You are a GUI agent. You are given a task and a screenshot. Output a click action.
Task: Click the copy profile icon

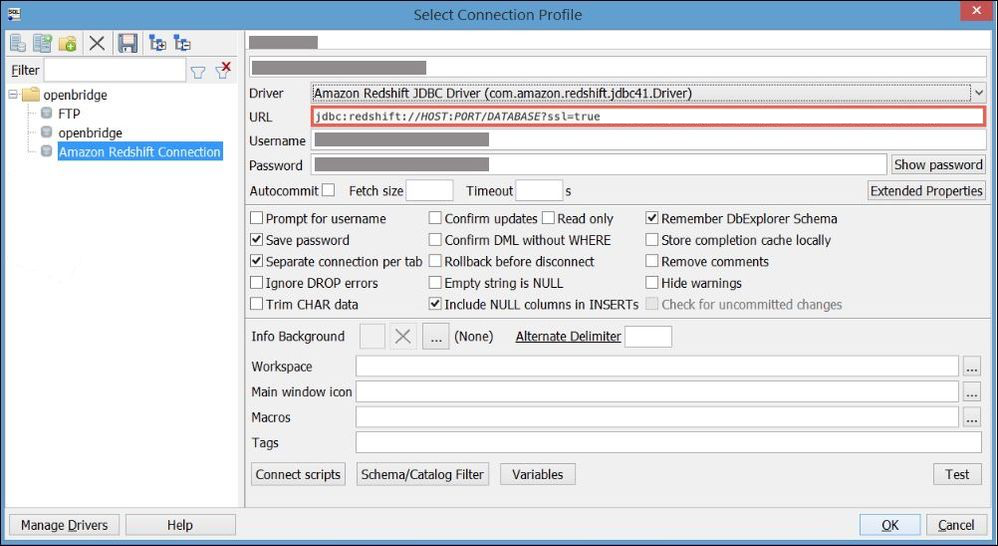pyautogui.click(x=43, y=43)
